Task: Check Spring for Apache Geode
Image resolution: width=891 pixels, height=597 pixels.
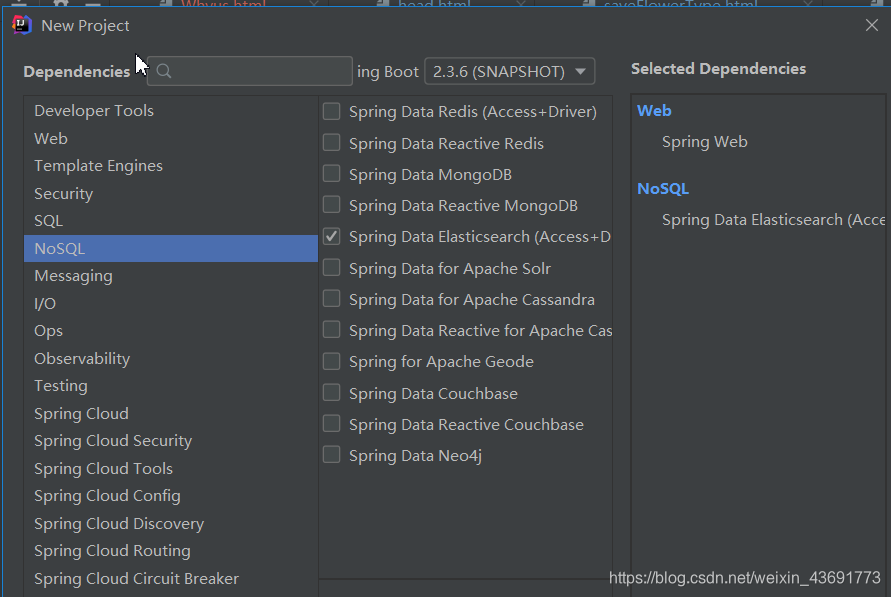Action: tap(332, 361)
